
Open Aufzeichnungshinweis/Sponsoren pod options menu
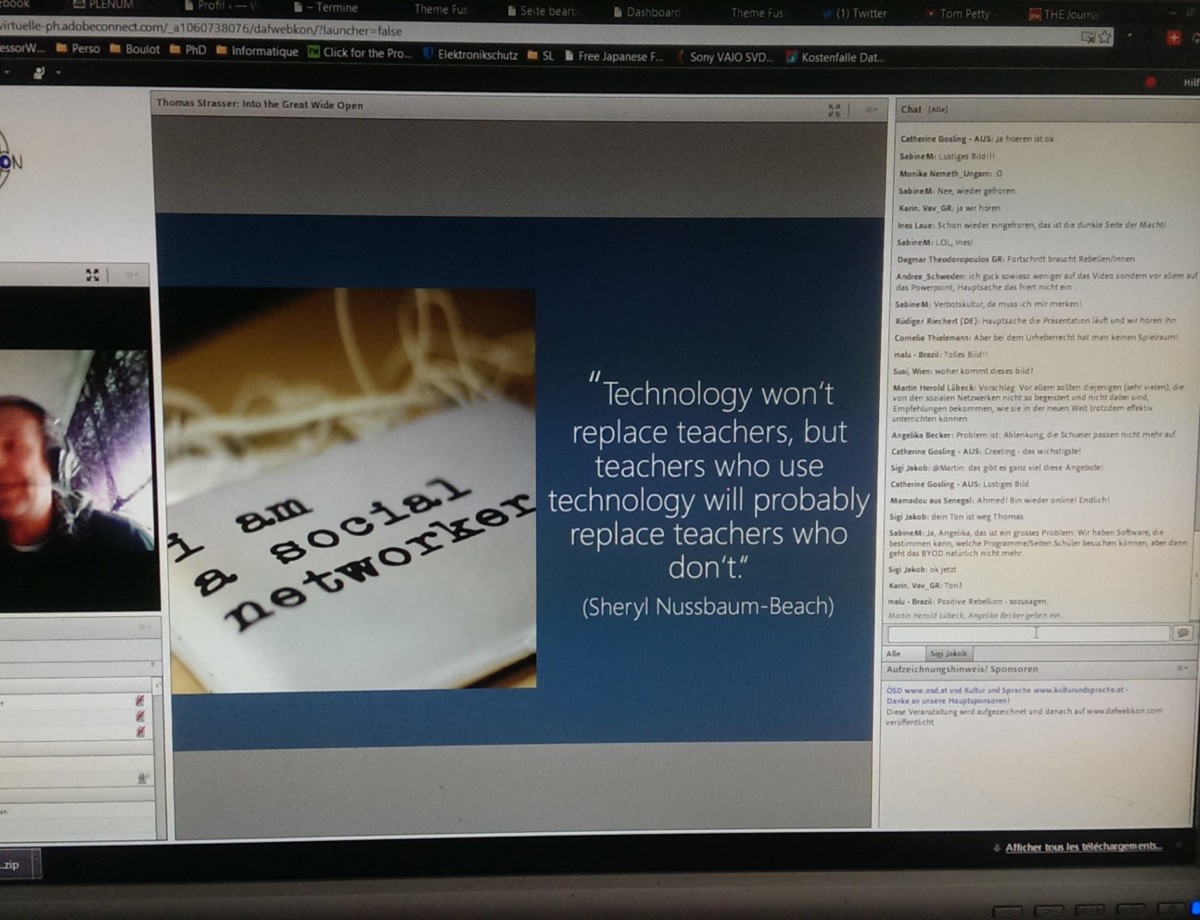1182,668
